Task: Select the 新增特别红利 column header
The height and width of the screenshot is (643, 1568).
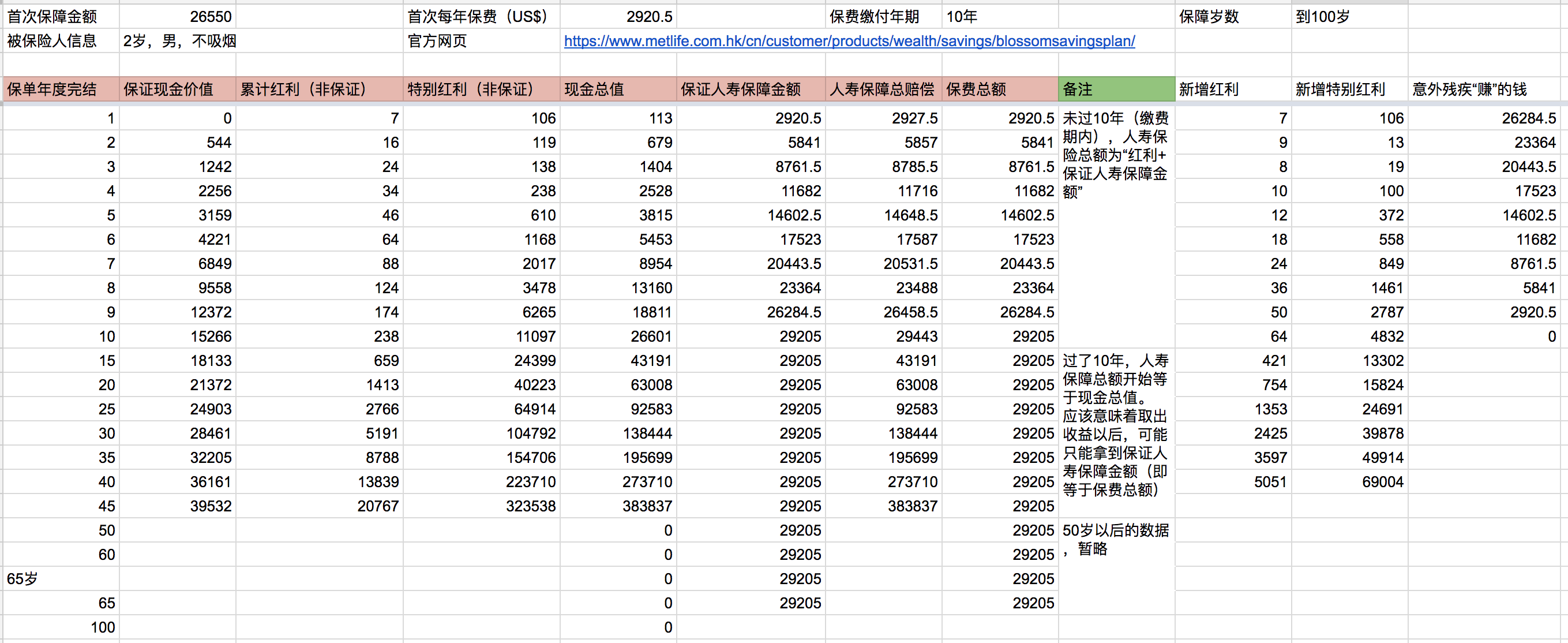Action: (1349, 89)
